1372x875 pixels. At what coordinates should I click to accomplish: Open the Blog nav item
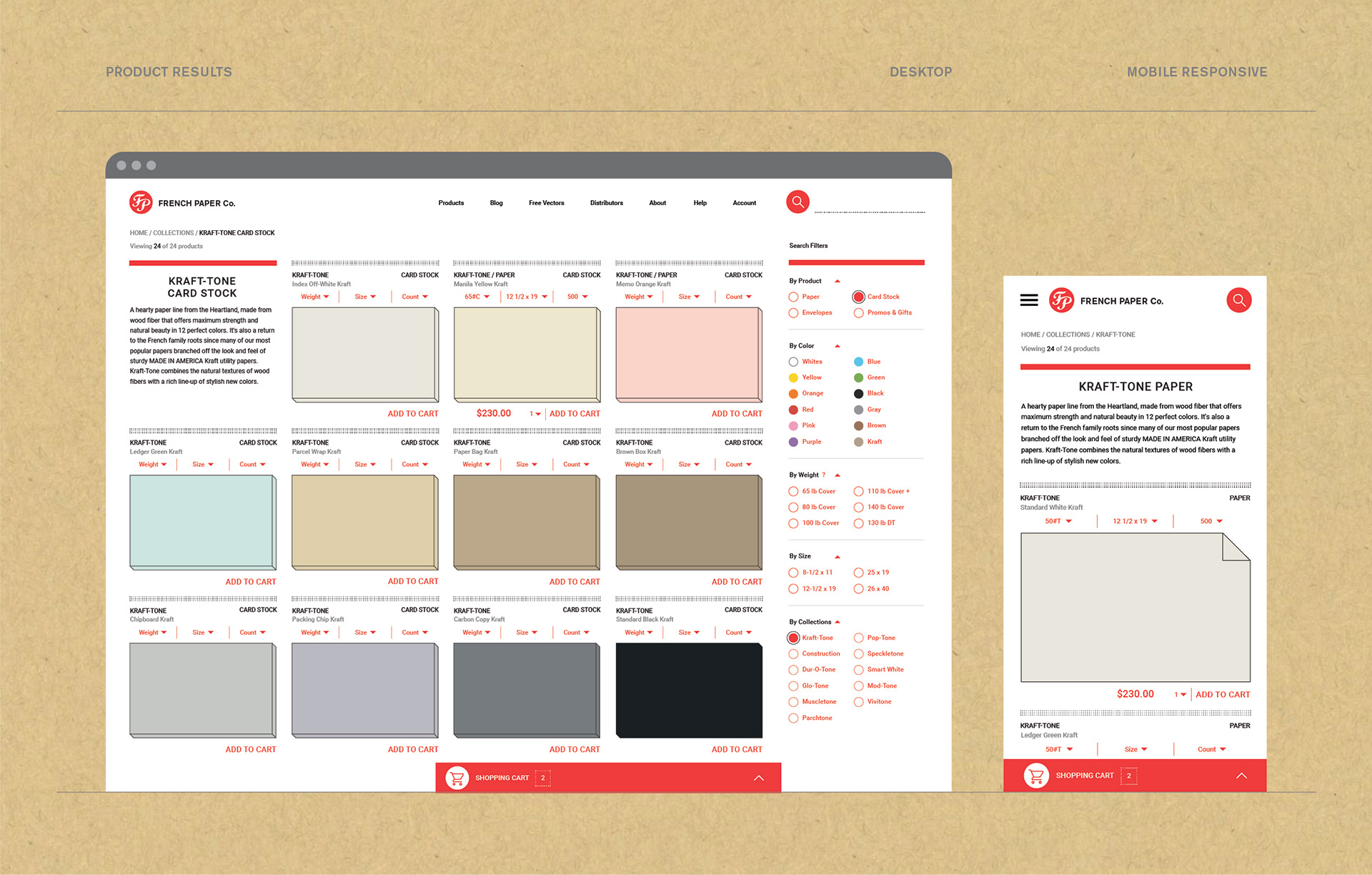[496, 203]
